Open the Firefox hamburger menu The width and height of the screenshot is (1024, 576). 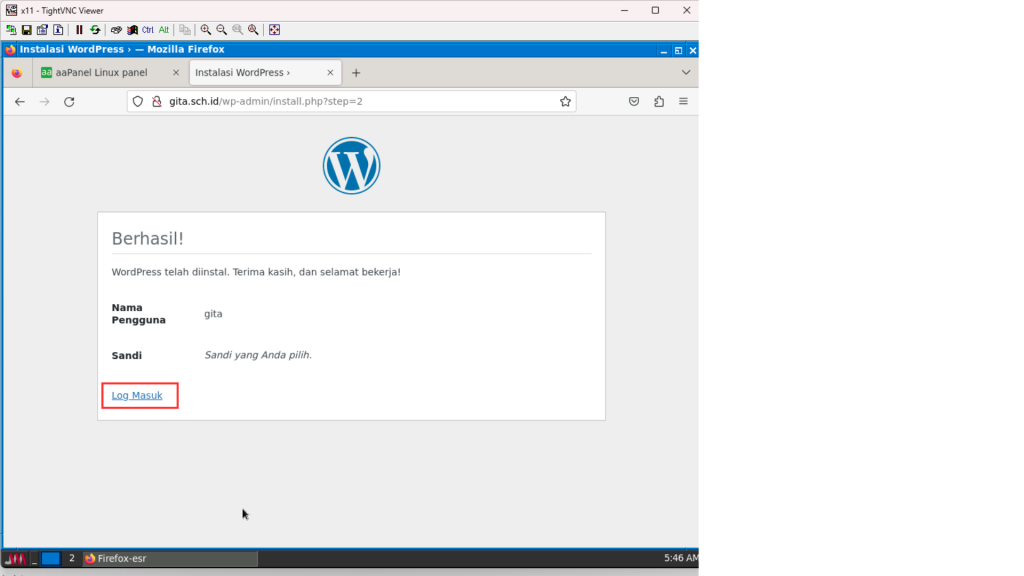coord(684,101)
